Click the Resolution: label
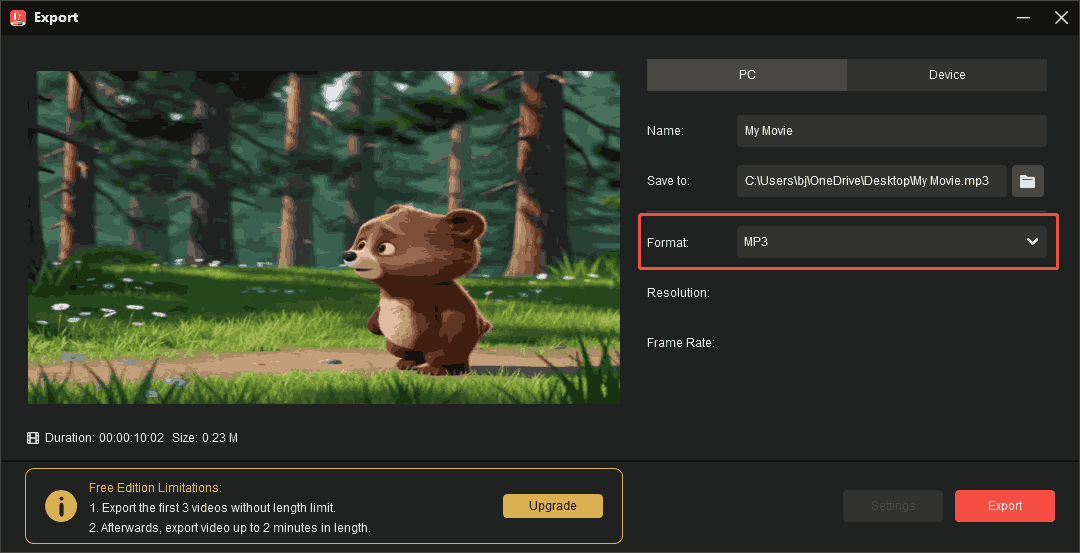This screenshot has width=1080, height=553. (x=678, y=293)
